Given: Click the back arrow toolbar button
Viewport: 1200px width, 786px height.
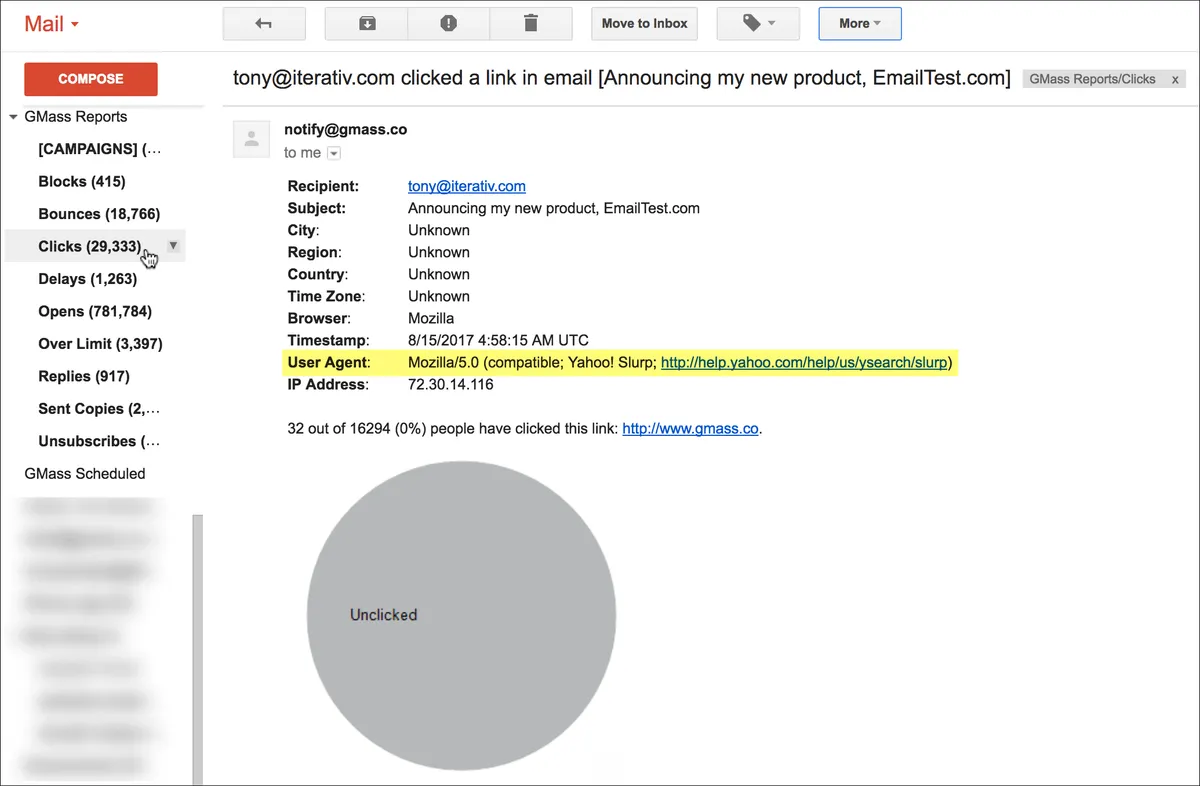Looking at the screenshot, I should pyautogui.click(x=264, y=23).
